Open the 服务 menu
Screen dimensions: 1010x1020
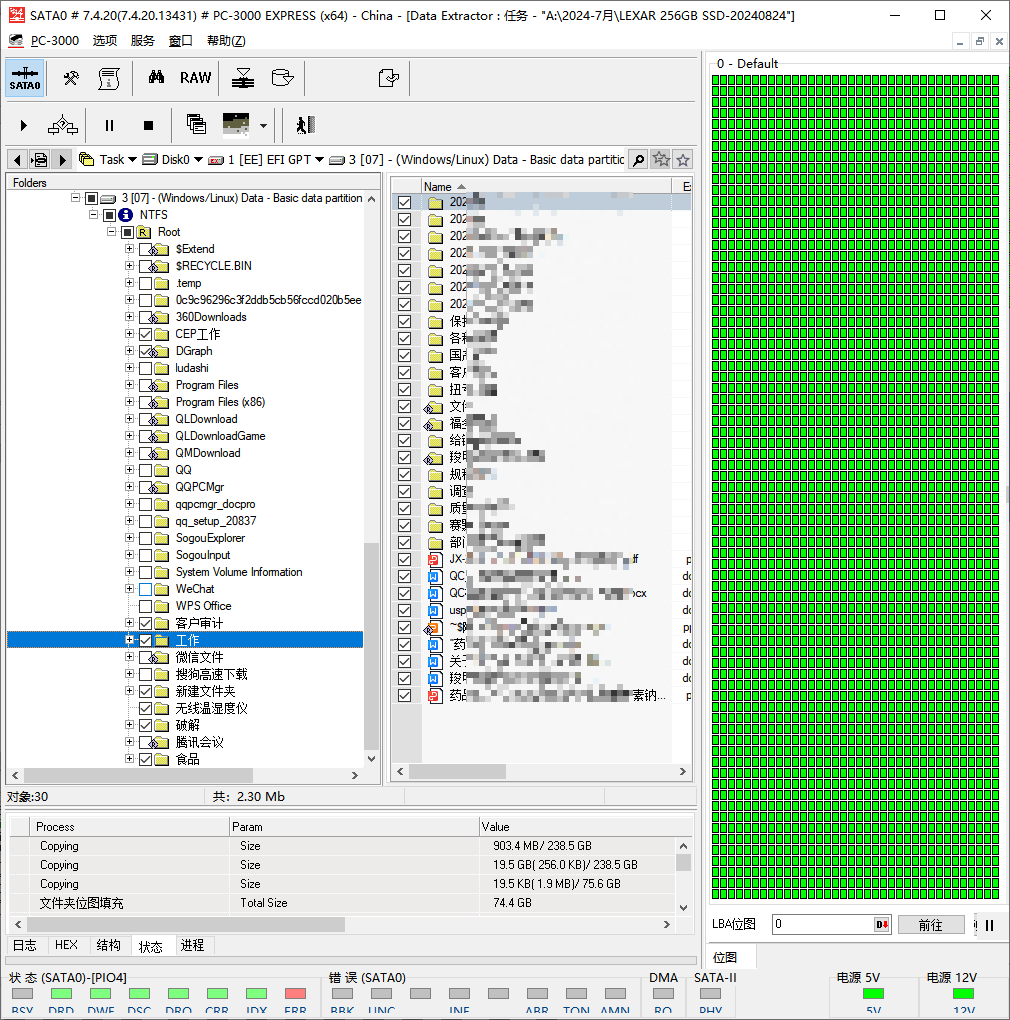tap(143, 41)
